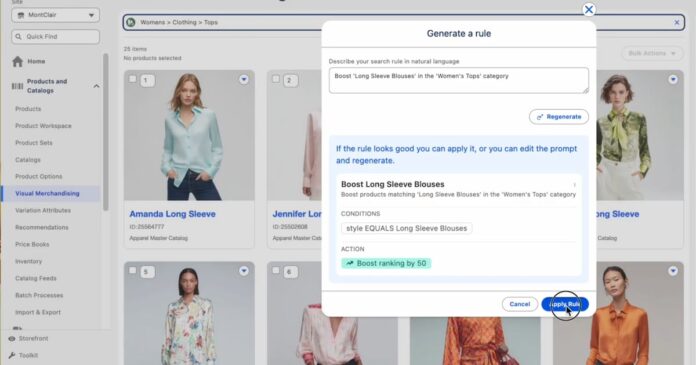Open dropdown on orange blouse card
The width and height of the screenshot is (696, 365).
pos(673,271)
